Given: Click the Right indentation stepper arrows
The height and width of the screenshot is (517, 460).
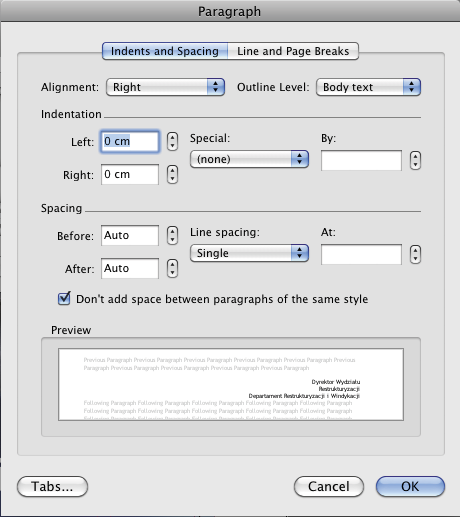Looking at the screenshot, I should tap(172, 174).
